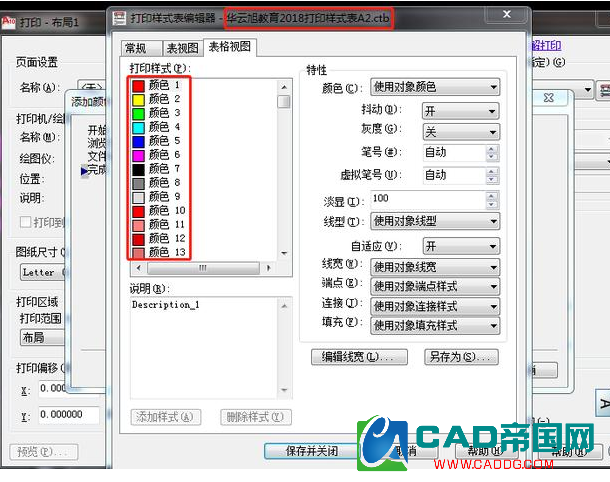
Task: Select the red 颜色 1 swatch
Action: (x=138, y=85)
